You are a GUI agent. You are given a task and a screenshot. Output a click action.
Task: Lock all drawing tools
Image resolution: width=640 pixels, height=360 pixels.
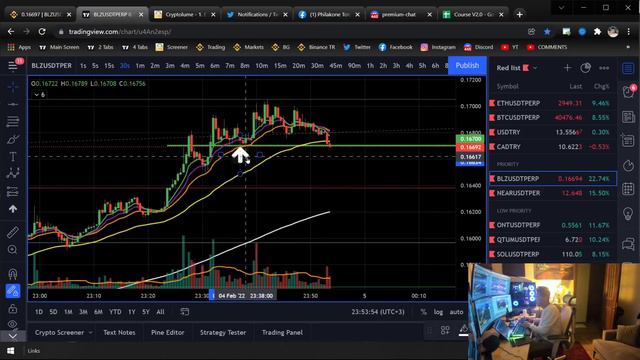(13, 309)
